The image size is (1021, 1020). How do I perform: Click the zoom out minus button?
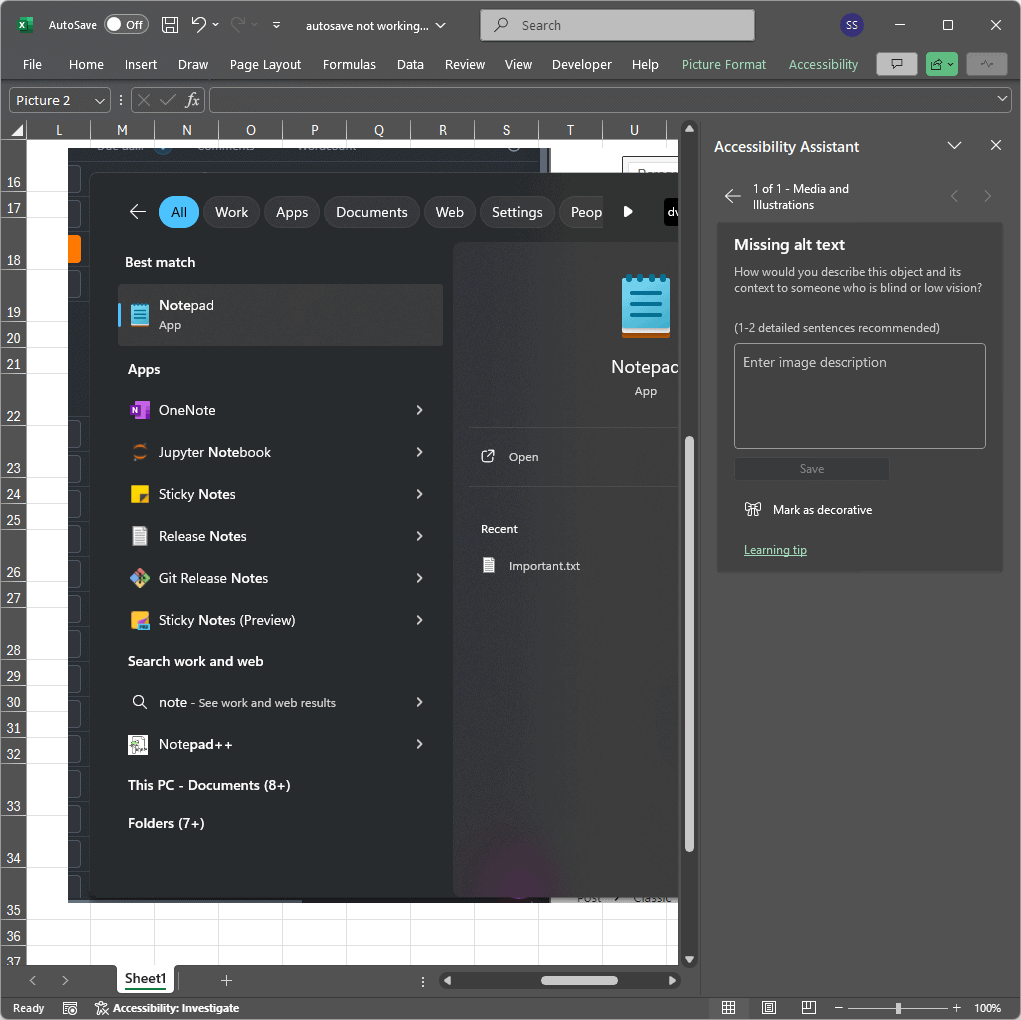coord(839,1008)
